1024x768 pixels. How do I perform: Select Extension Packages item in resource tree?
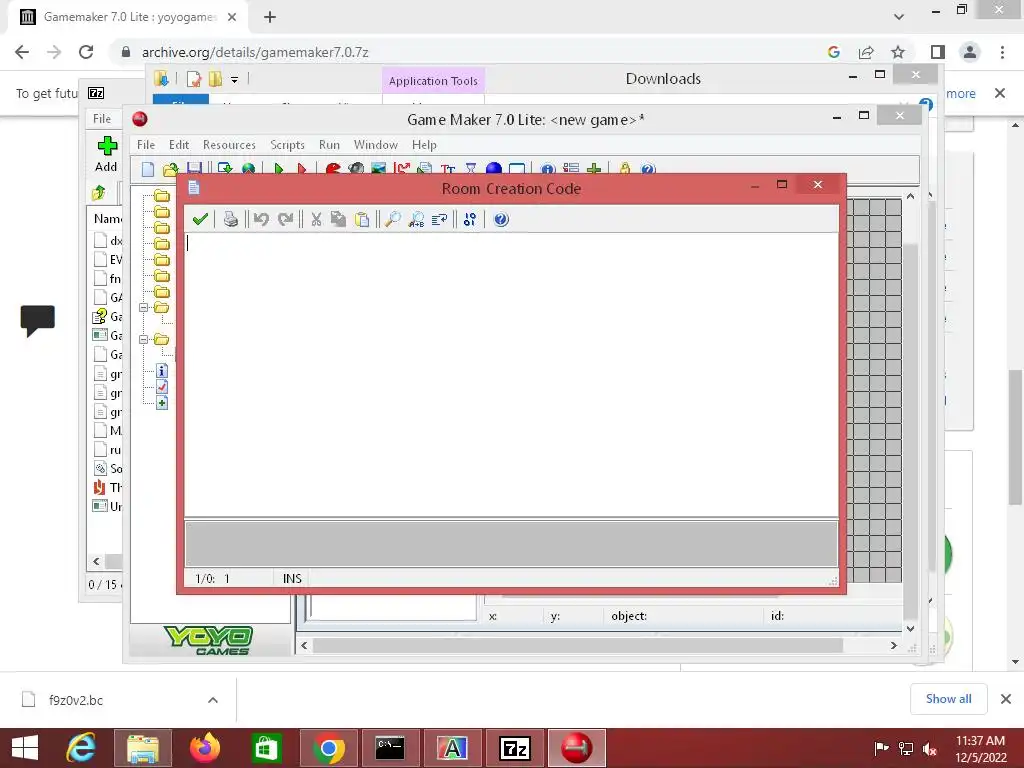(162, 403)
